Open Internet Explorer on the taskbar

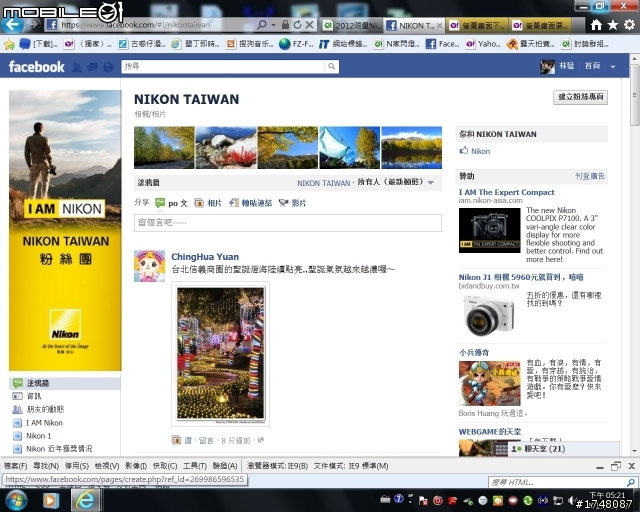[84, 500]
